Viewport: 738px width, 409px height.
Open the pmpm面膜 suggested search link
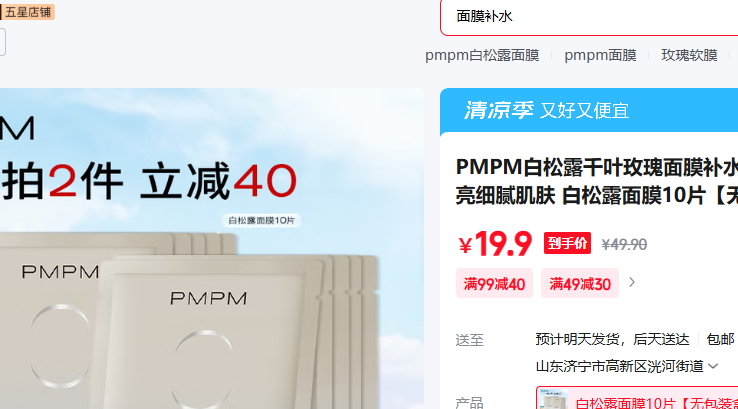click(600, 55)
